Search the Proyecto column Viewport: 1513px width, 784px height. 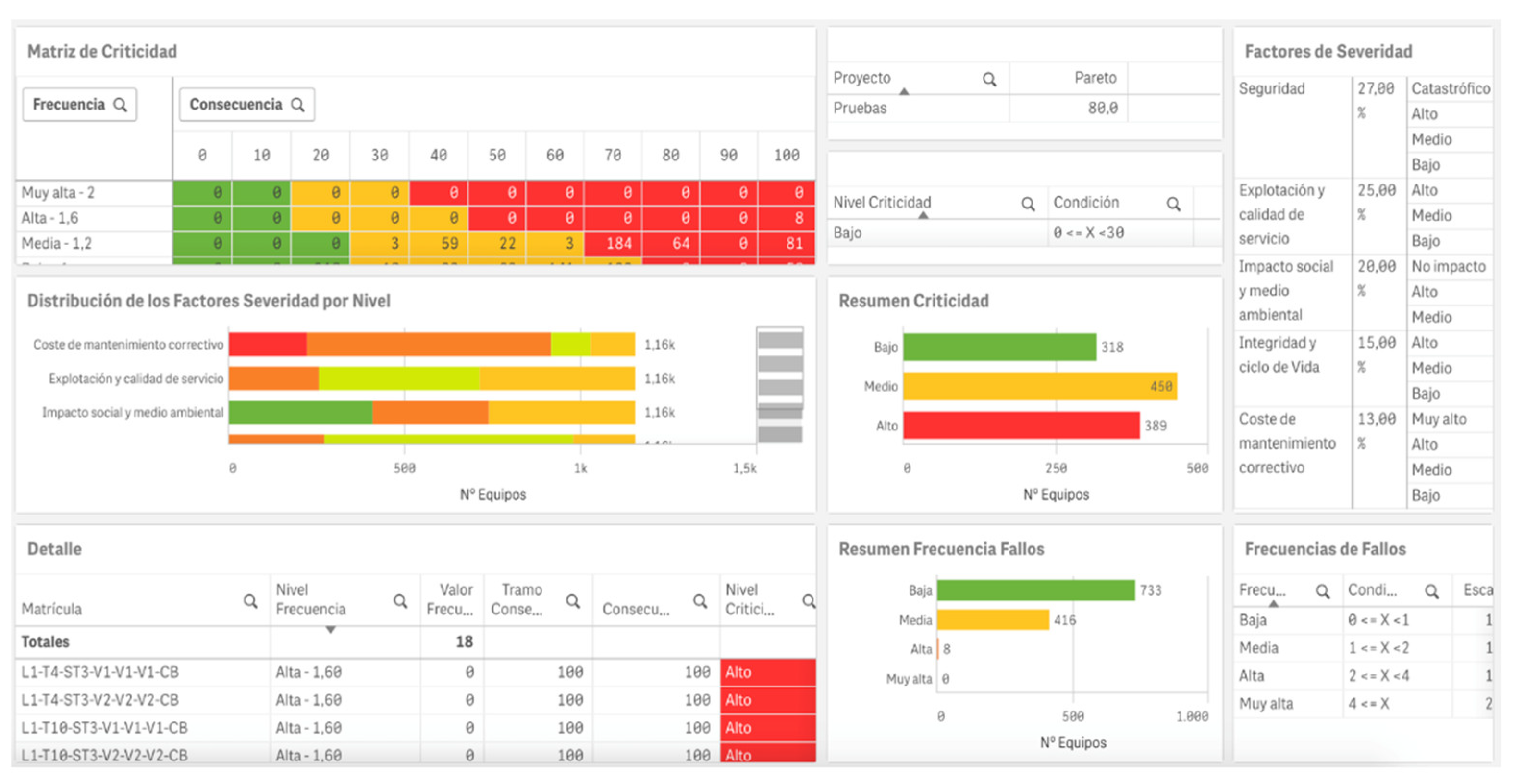989,79
